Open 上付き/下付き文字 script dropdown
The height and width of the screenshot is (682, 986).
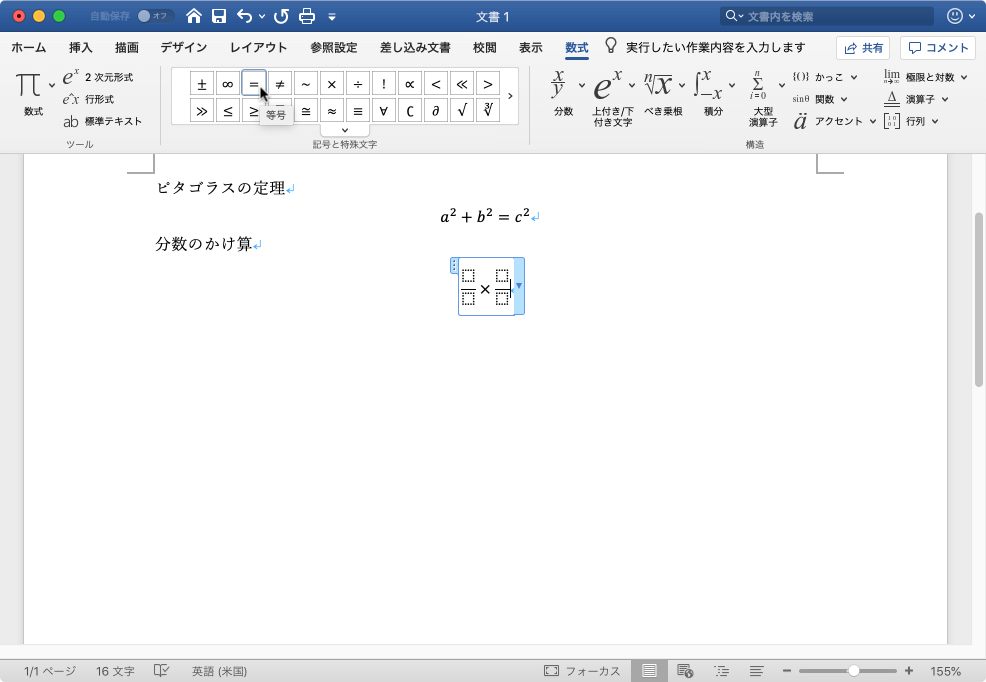[x=631, y=85]
